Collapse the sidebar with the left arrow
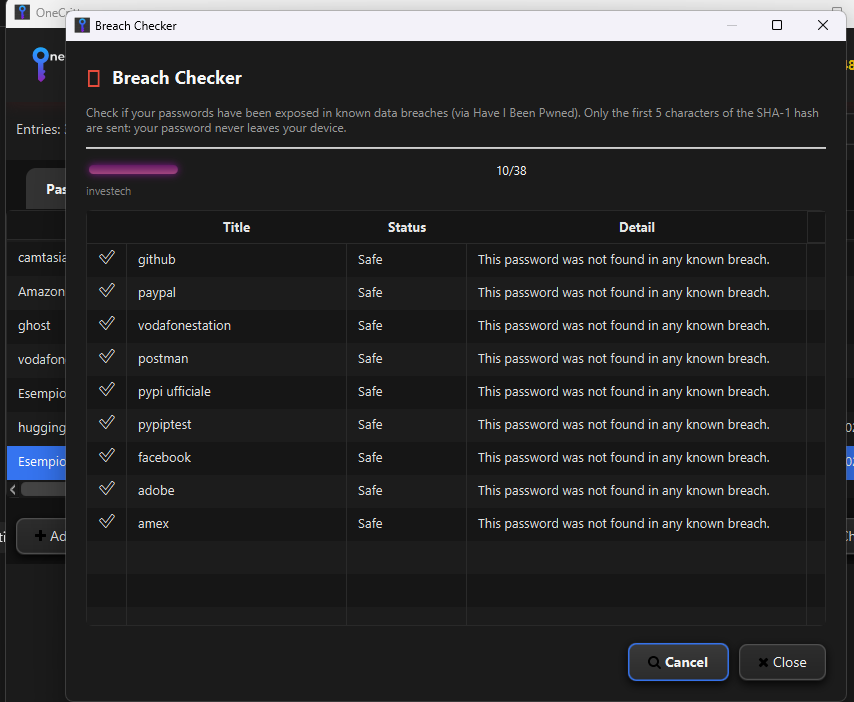This screenshot has width=854, height=702. point(14,487)
